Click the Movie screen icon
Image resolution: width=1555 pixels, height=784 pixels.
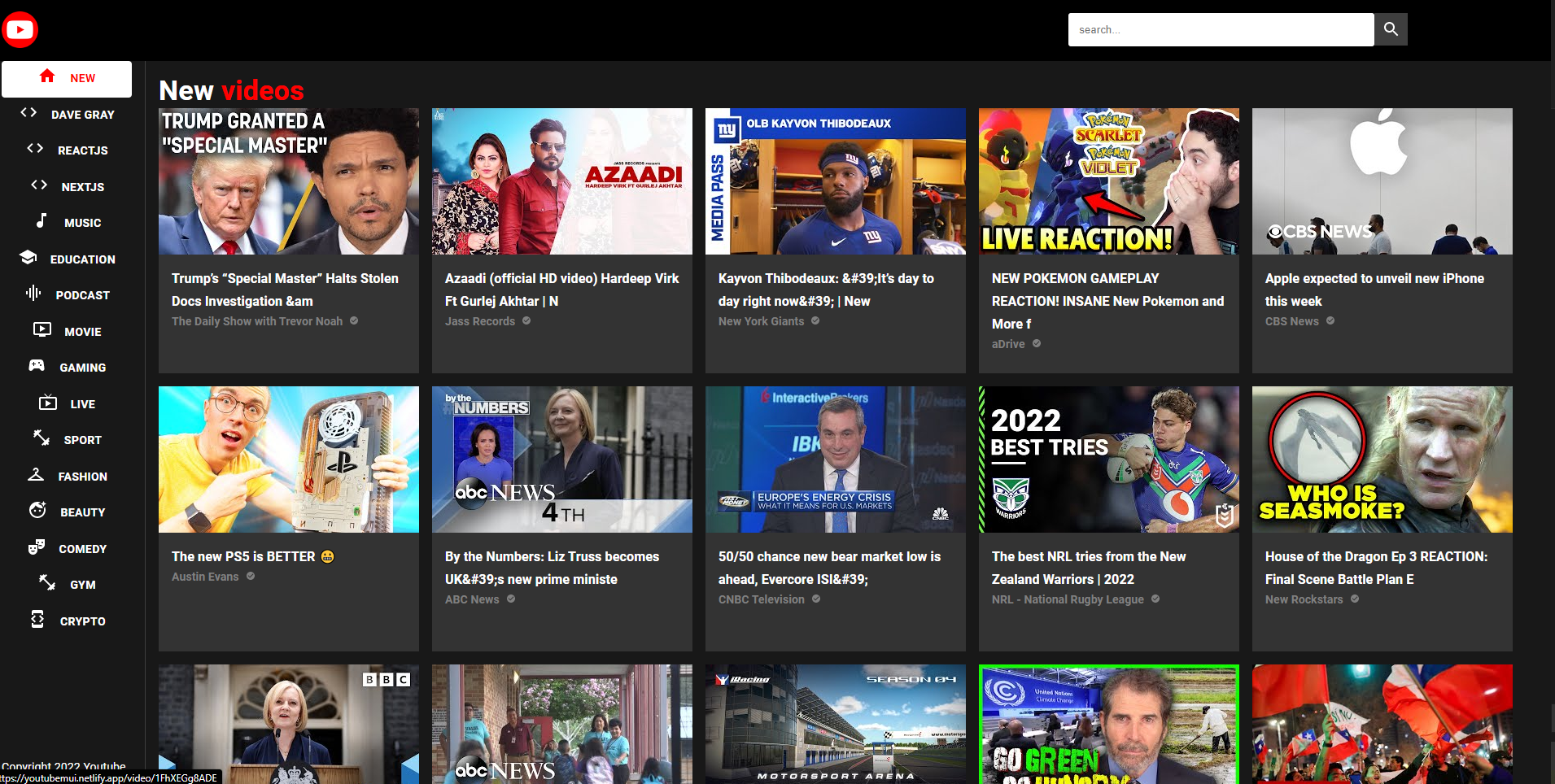[42, 329]
